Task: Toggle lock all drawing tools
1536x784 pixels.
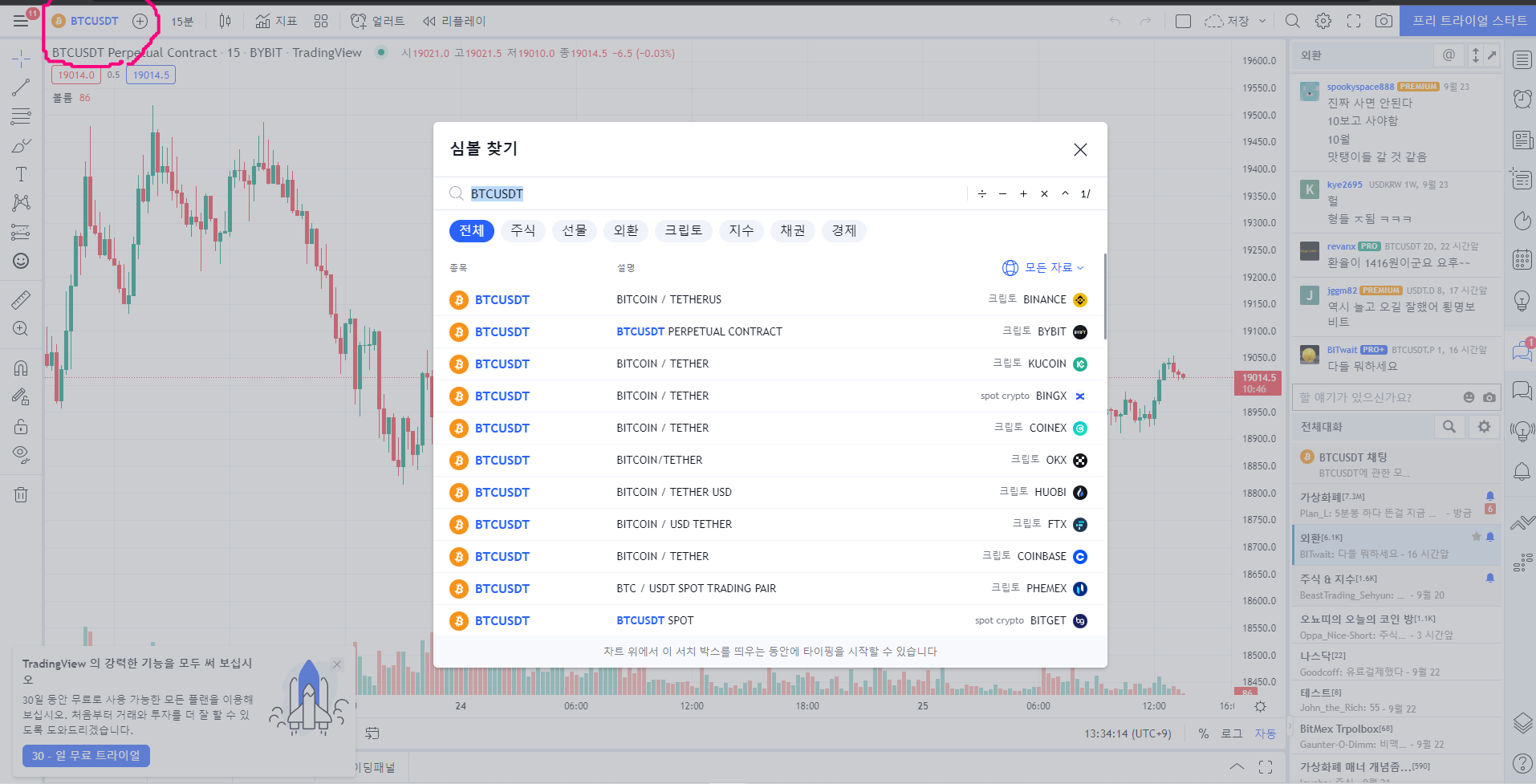Action: coord(21,426)
